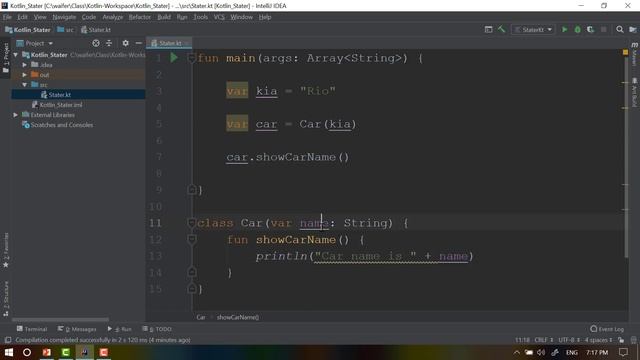This screenshot has width=640, height=360.
Task: Run the program with the green Run button
Action: click(x=564, y=29)
